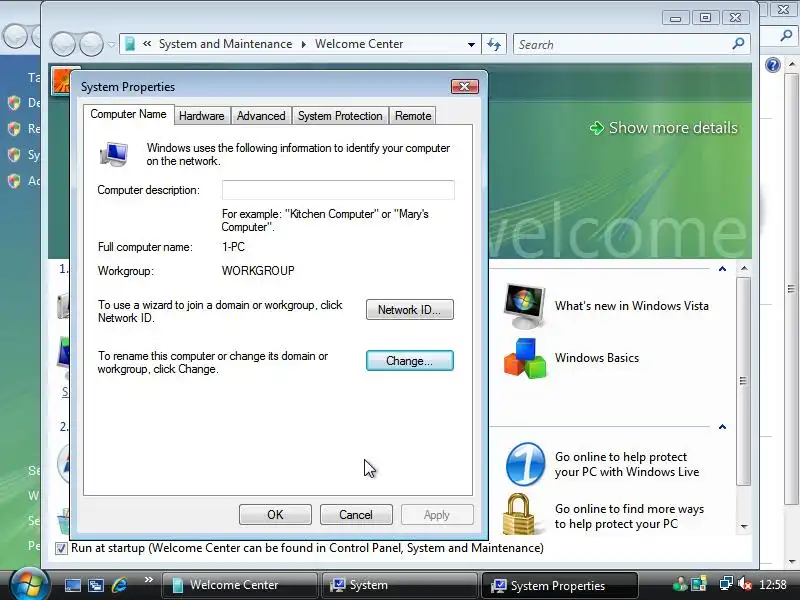800x600 pixels.
Task: Open Go online to help protect with Windows Live
Action: (627, 464)
